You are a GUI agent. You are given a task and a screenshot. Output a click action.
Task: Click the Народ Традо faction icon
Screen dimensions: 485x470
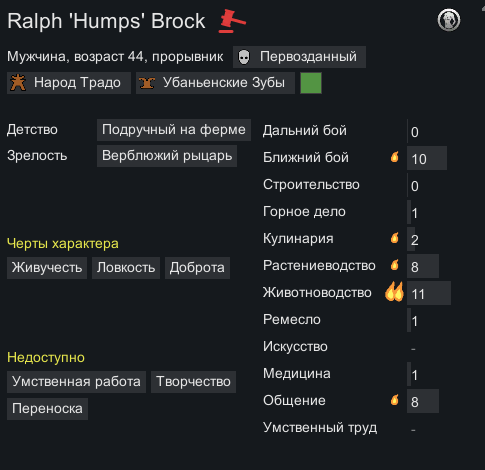18,83
